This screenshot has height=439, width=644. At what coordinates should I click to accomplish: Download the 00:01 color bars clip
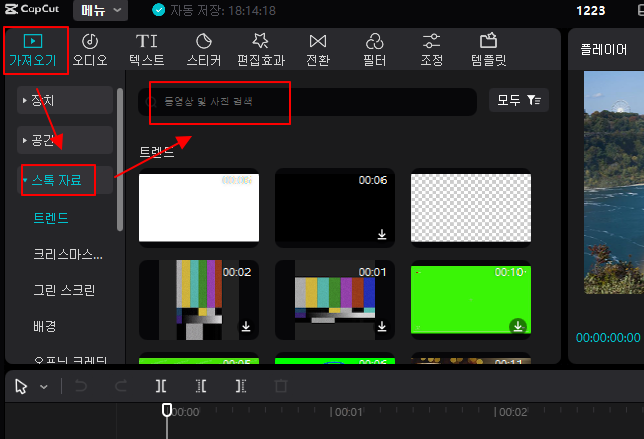click(382, 326)
